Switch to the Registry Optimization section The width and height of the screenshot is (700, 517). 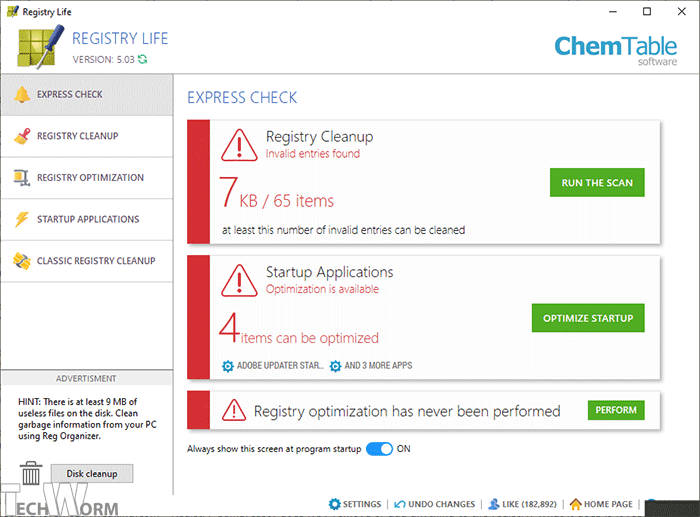(x=90, y=178)
